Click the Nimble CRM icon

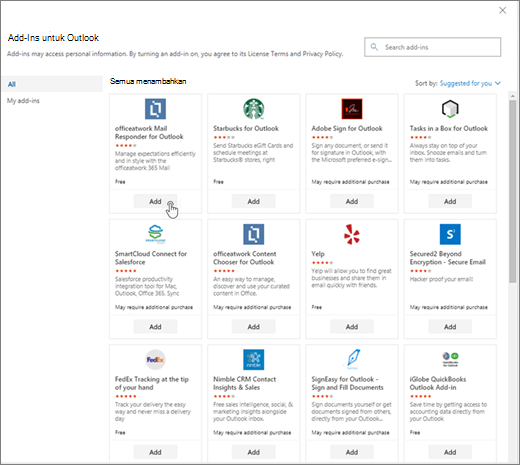(254, 360)
